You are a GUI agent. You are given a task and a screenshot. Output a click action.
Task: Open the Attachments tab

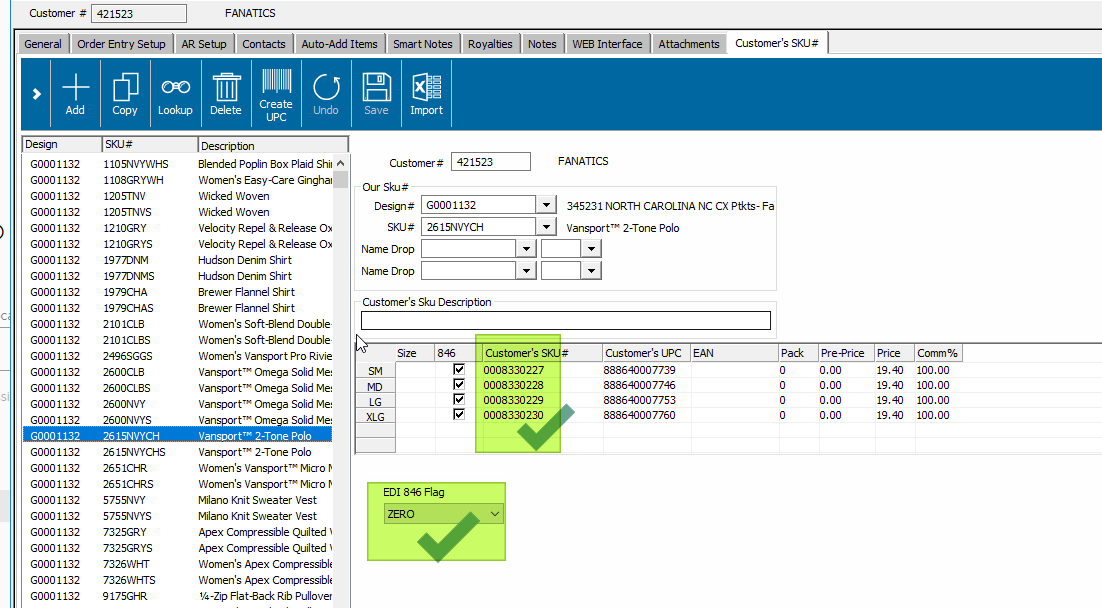(689, 44)
